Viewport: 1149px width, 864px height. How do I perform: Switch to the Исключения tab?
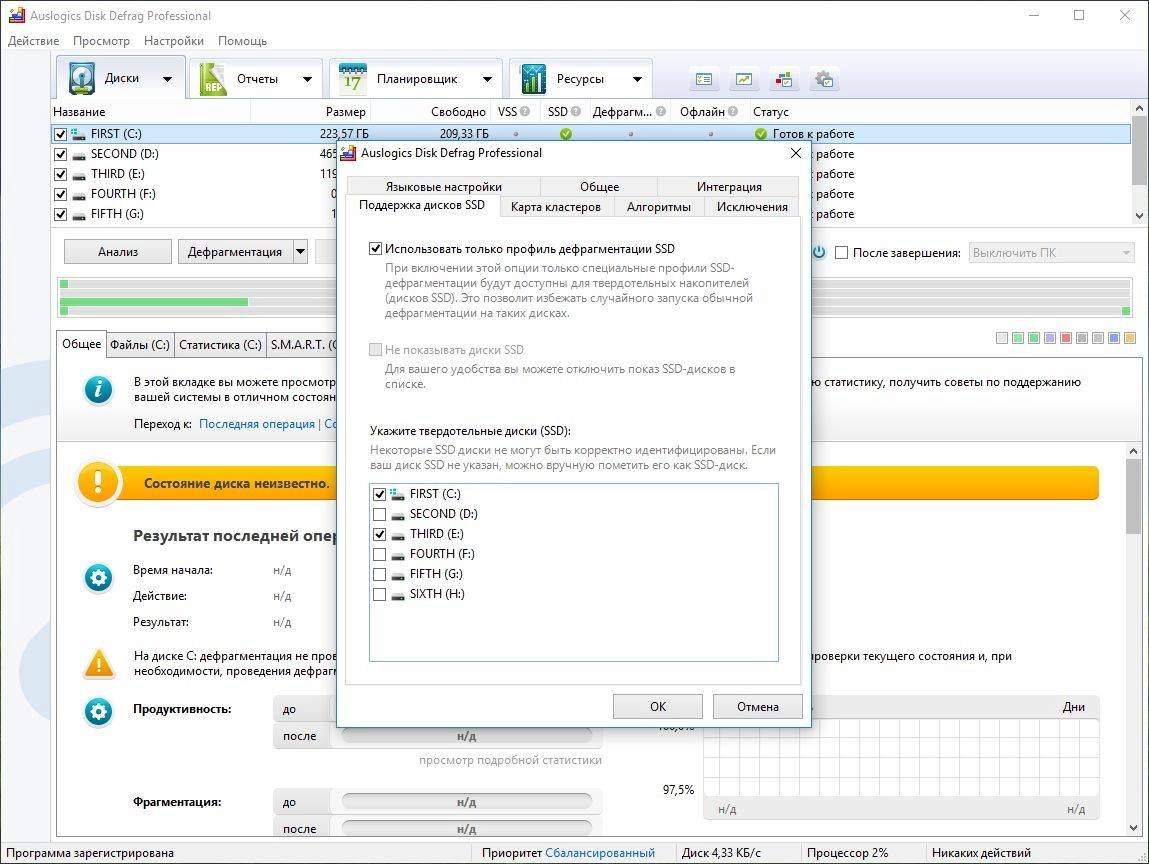click(x=752, y=207)
